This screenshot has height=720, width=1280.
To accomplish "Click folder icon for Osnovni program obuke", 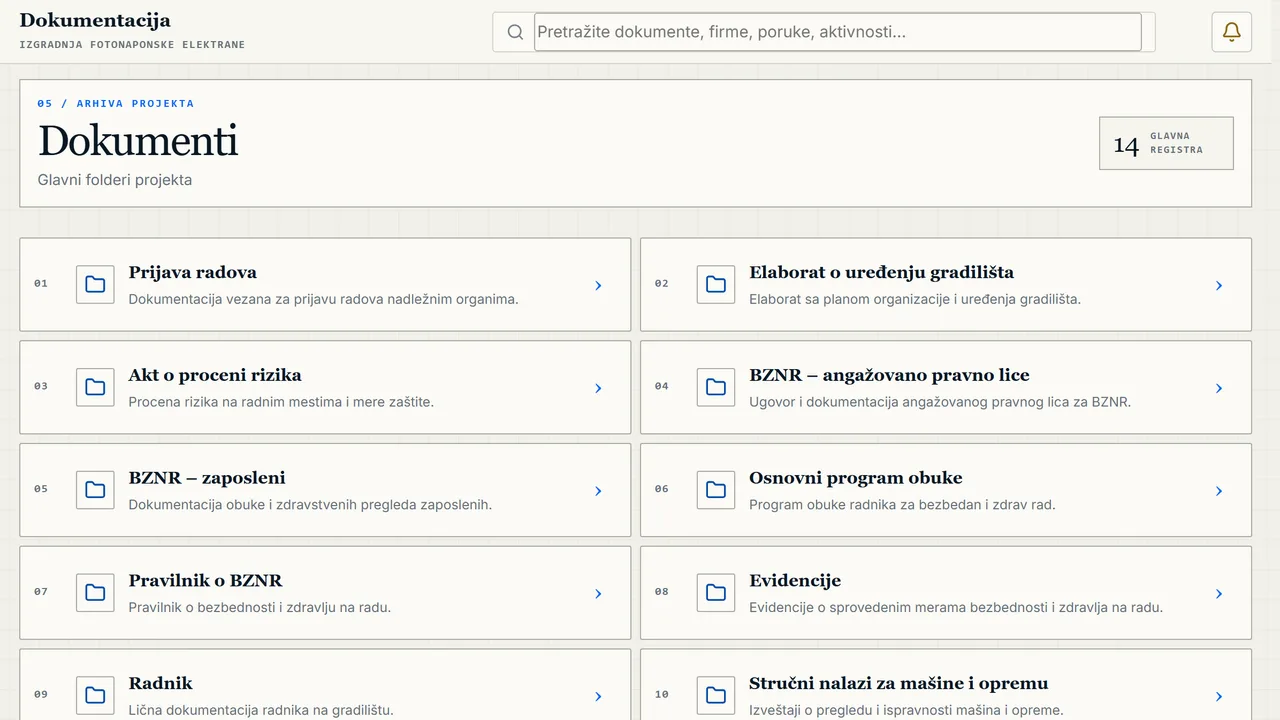I will point(716,490).
